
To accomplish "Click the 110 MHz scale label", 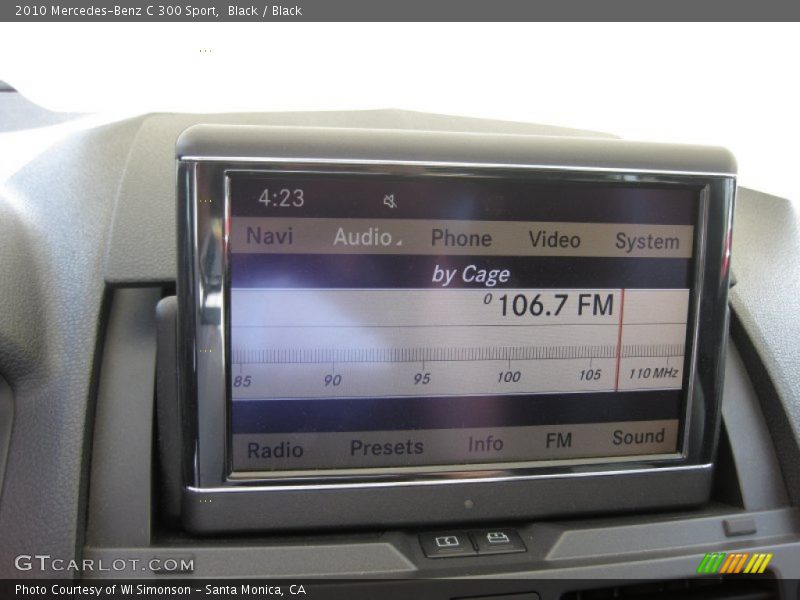I will (x=653, y=373).
